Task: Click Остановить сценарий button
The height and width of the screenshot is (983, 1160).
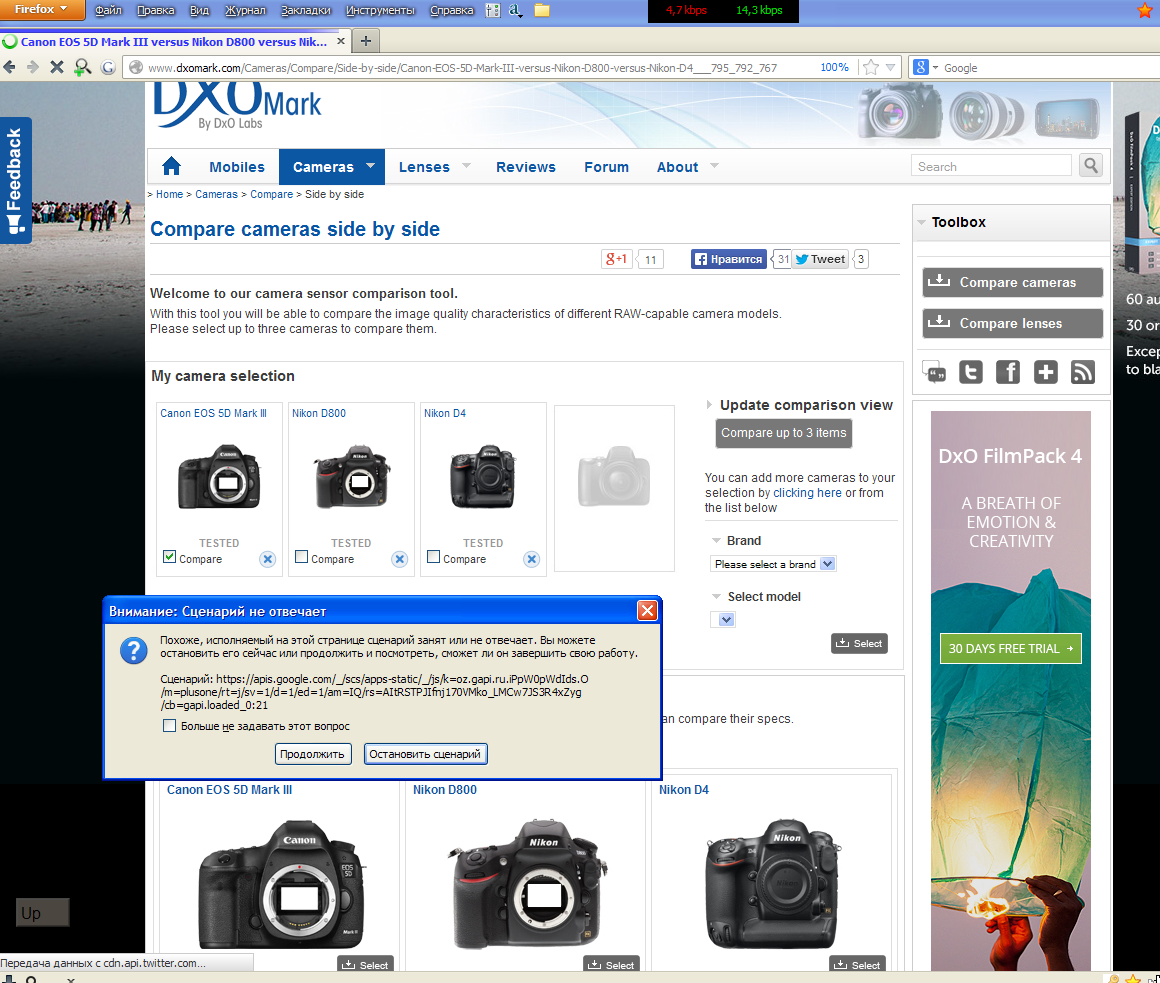Action: pyautogui.click(x=425, y=754)
